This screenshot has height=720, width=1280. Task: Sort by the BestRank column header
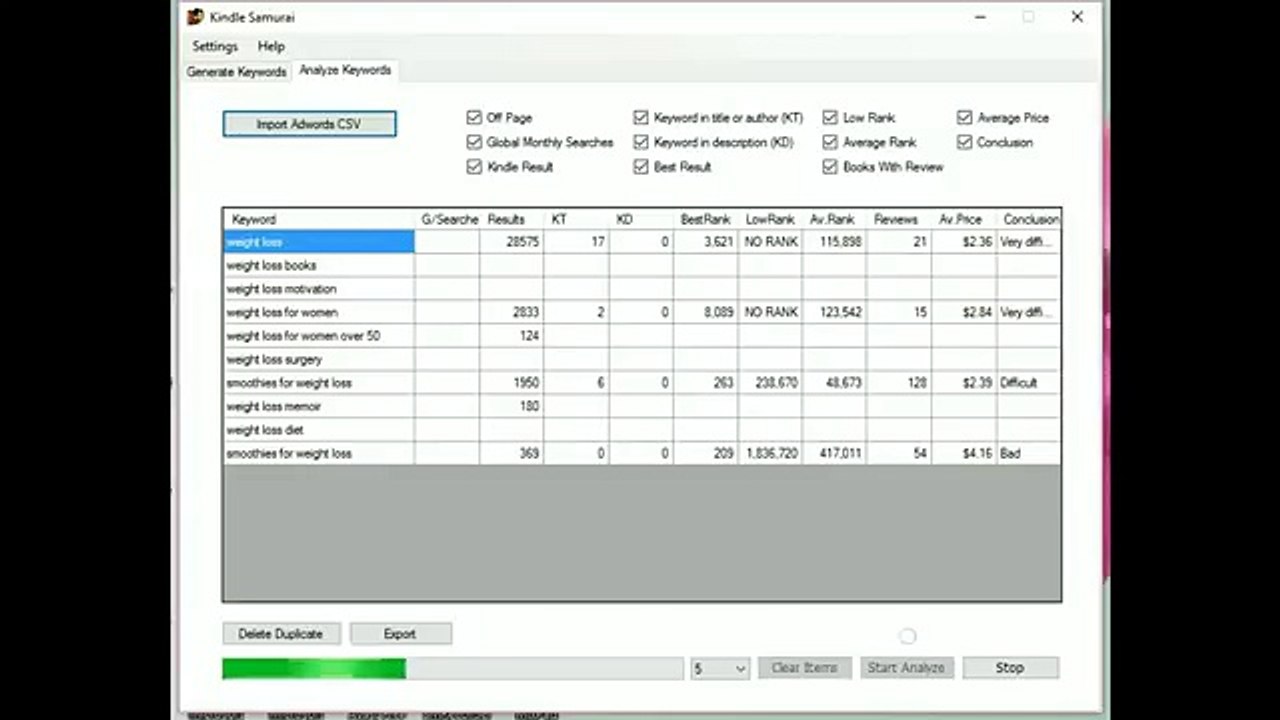pos(706,219)
